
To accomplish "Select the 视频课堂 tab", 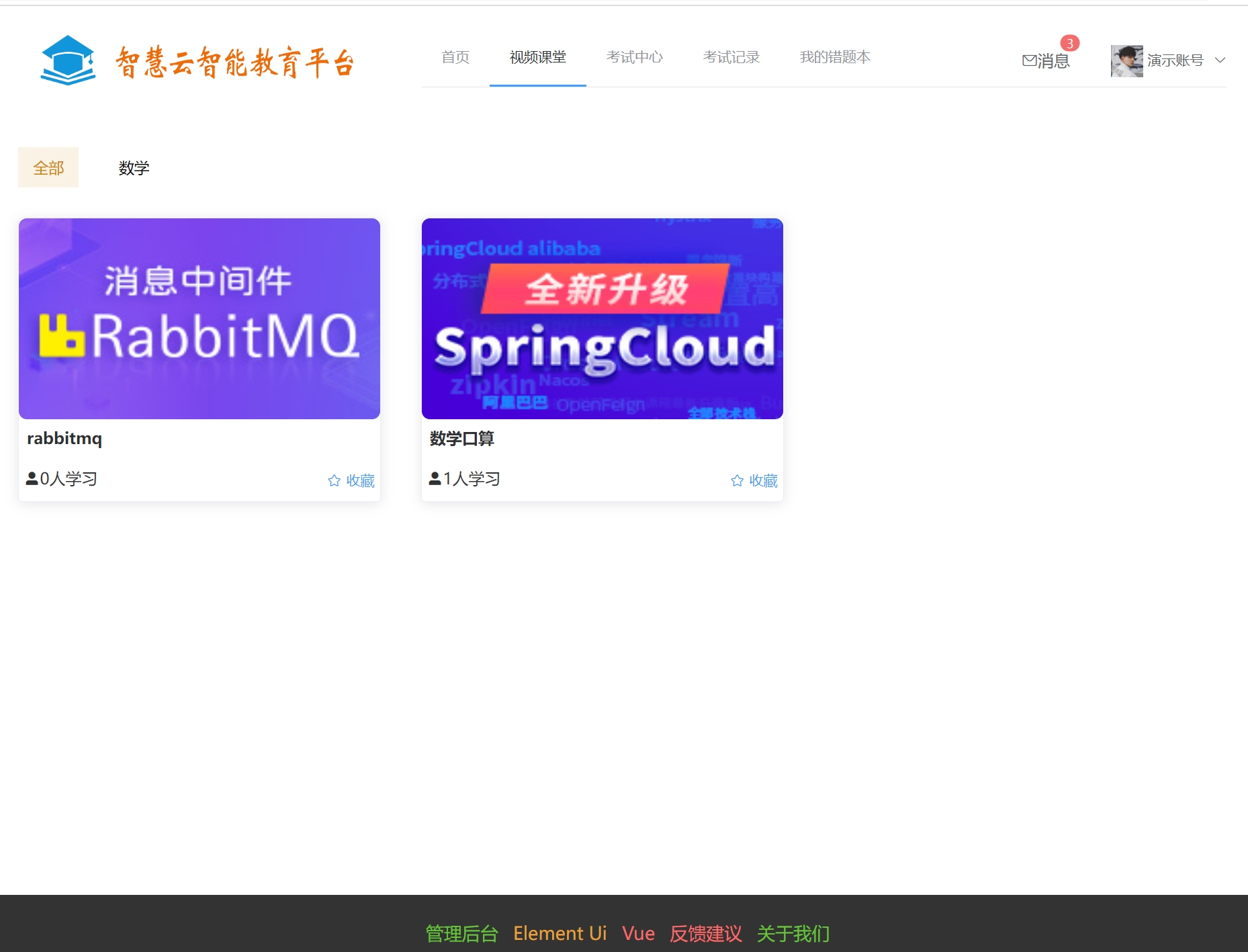I will 538,57.
